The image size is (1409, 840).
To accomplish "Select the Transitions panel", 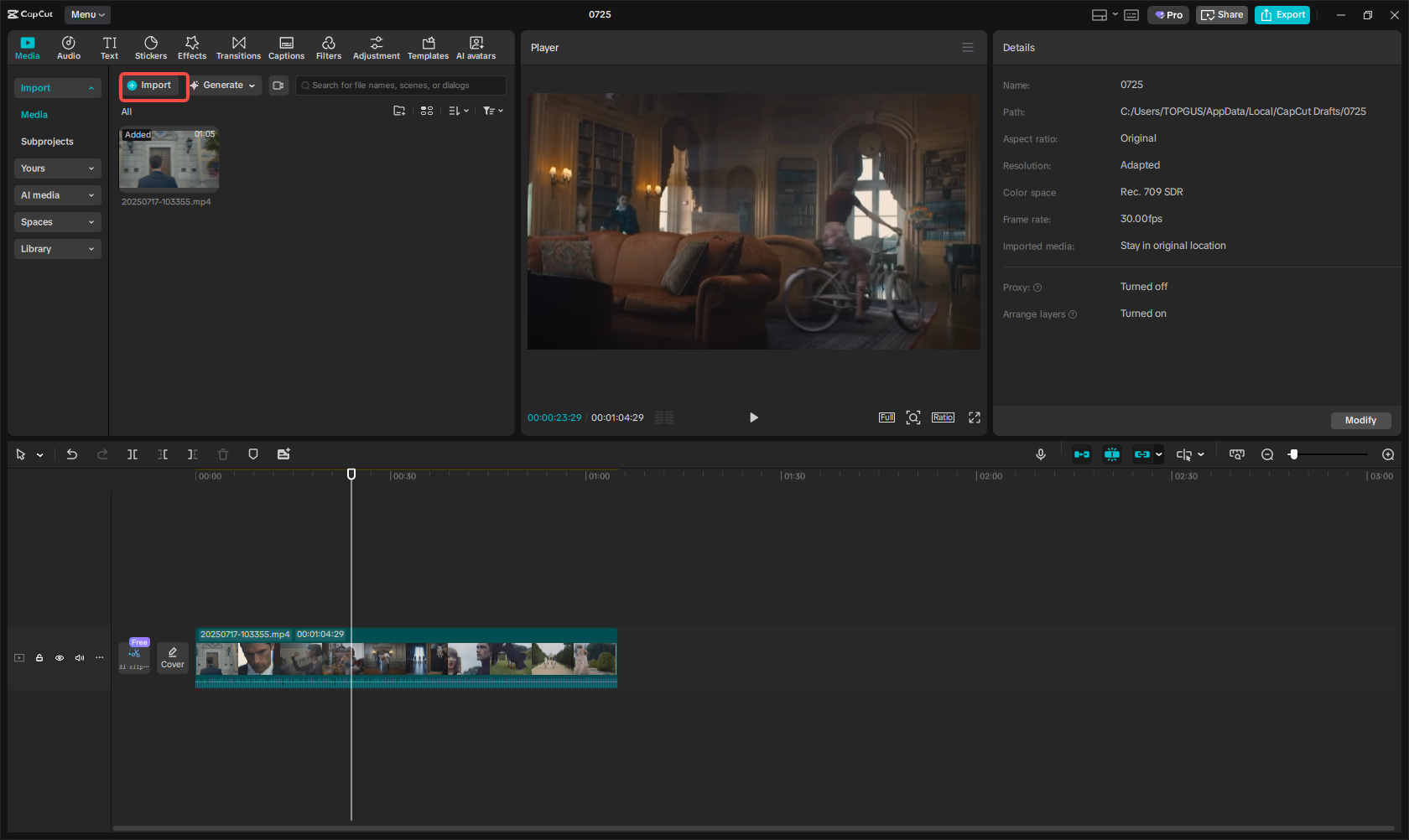I will [x=238, y=47].
